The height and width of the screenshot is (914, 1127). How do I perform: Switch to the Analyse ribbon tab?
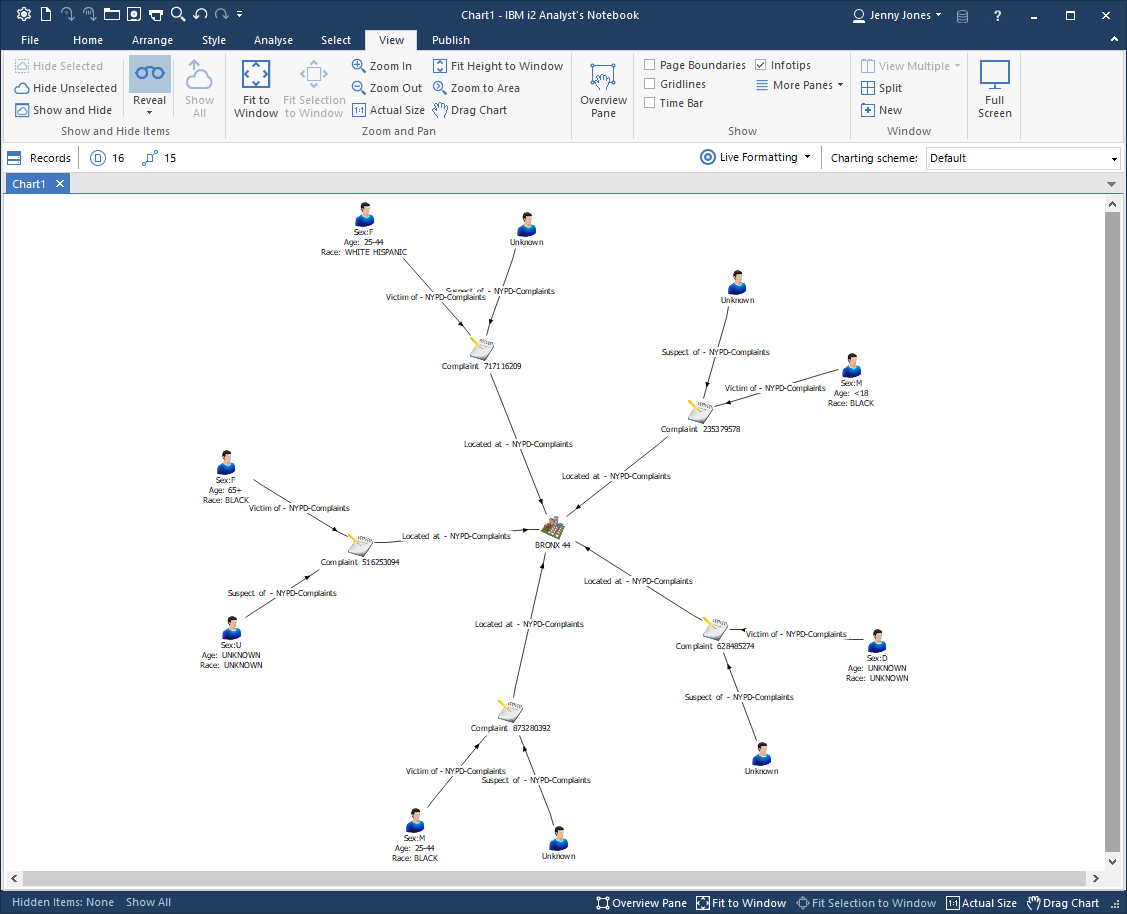[273, 40]
